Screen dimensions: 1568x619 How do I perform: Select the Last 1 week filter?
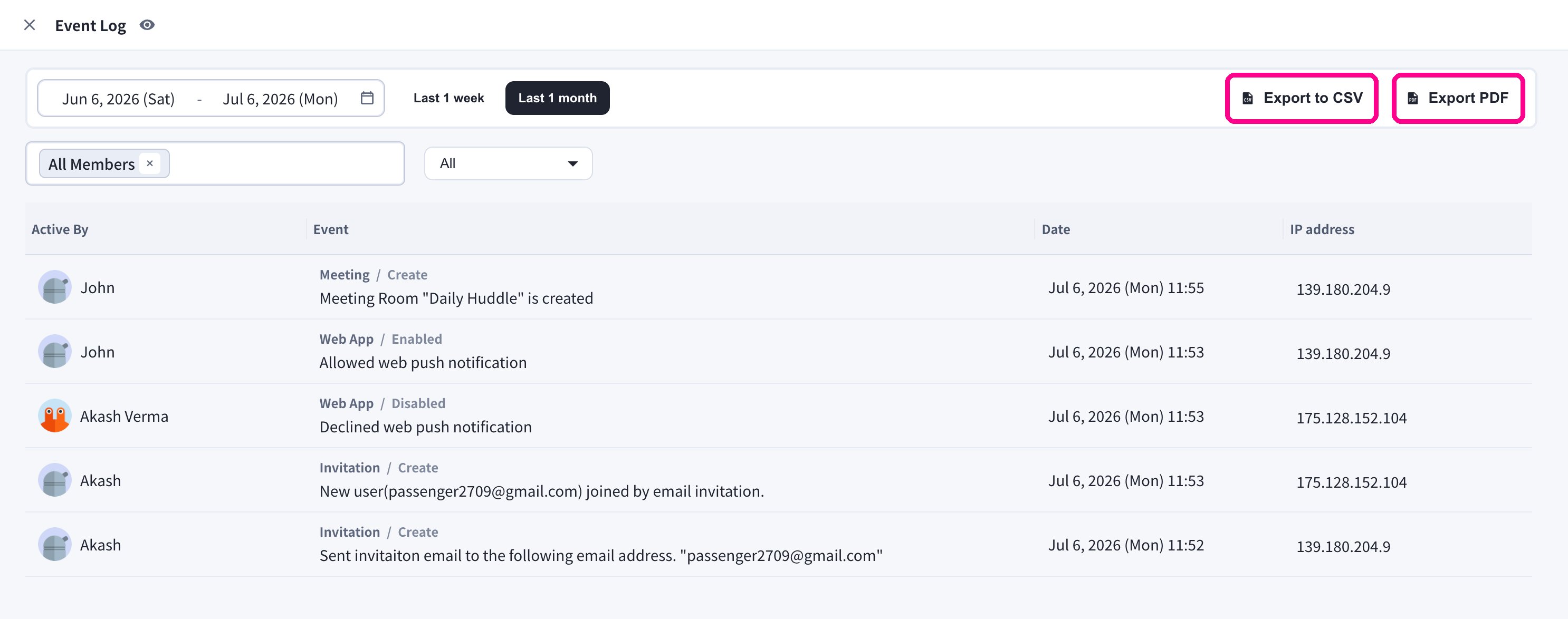point(448,98)
